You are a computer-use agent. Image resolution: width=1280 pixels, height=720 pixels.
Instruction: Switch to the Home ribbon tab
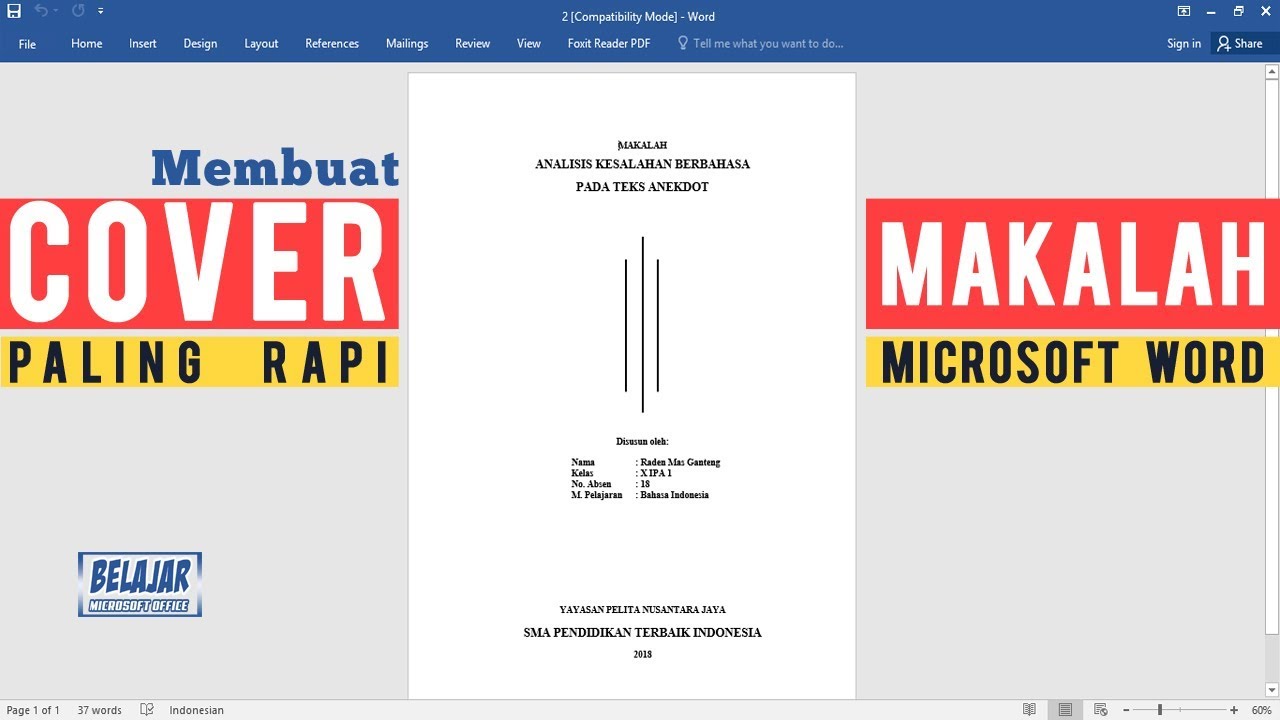pos(87,44)
